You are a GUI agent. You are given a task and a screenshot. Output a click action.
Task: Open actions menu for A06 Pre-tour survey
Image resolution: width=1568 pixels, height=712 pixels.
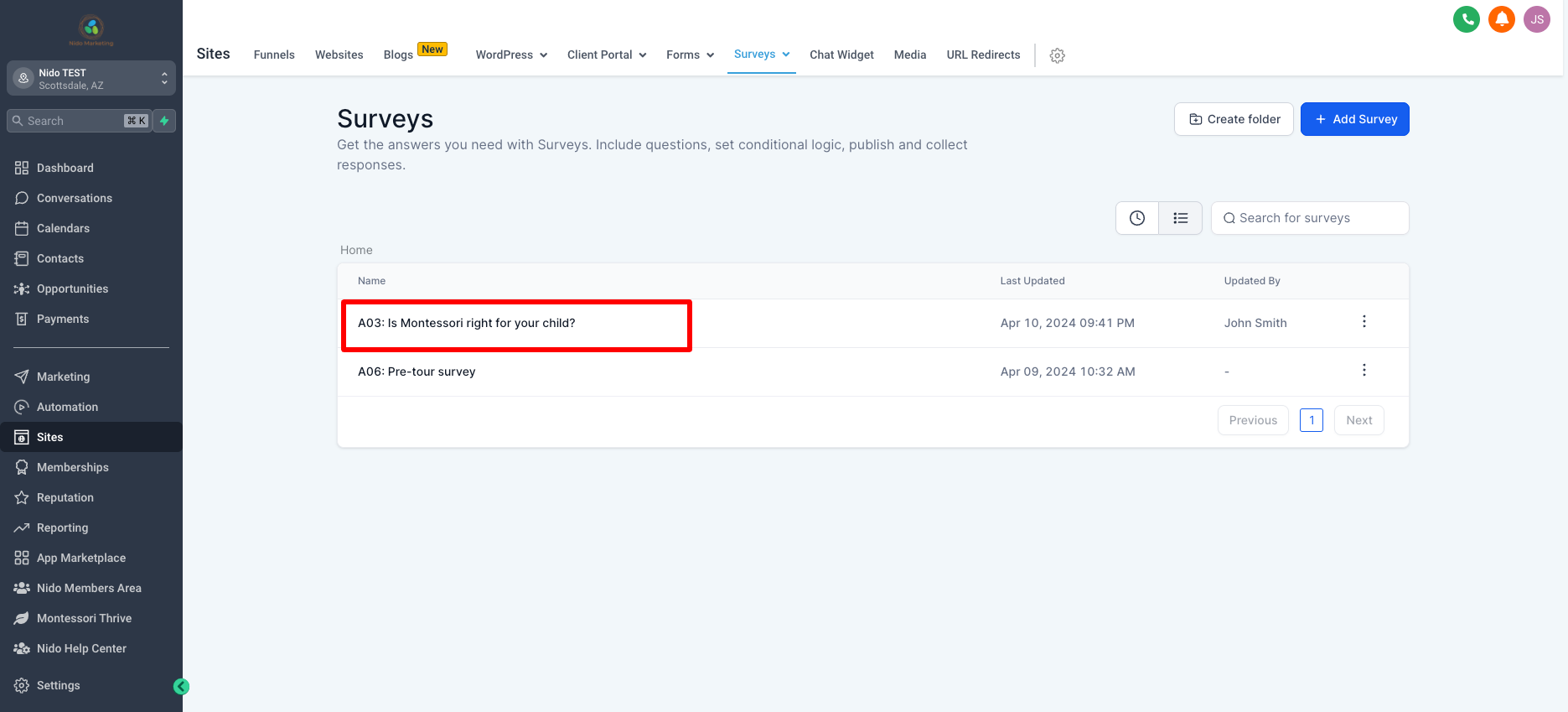1364,370
